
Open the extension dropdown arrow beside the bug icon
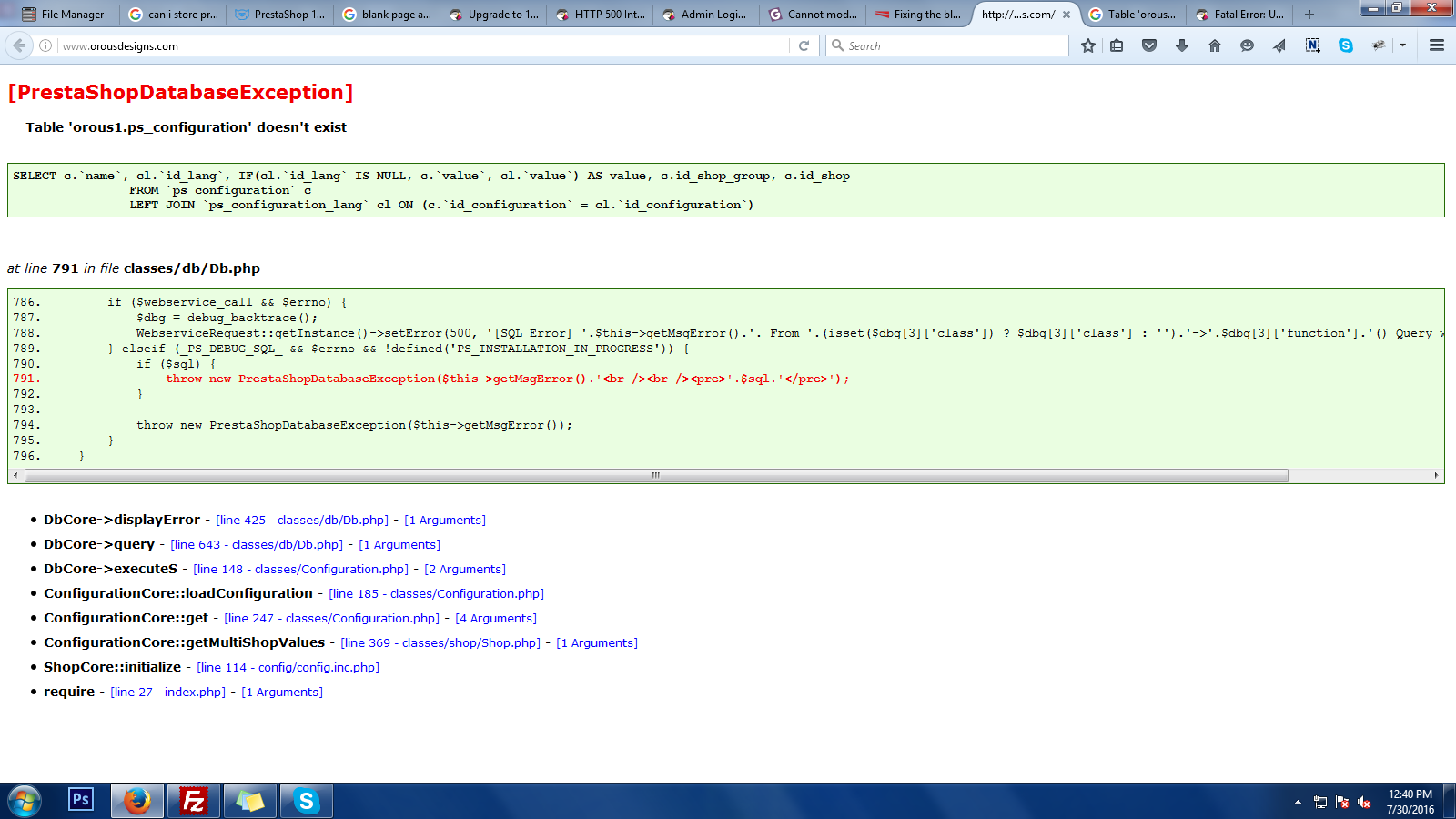(1402, 45)
